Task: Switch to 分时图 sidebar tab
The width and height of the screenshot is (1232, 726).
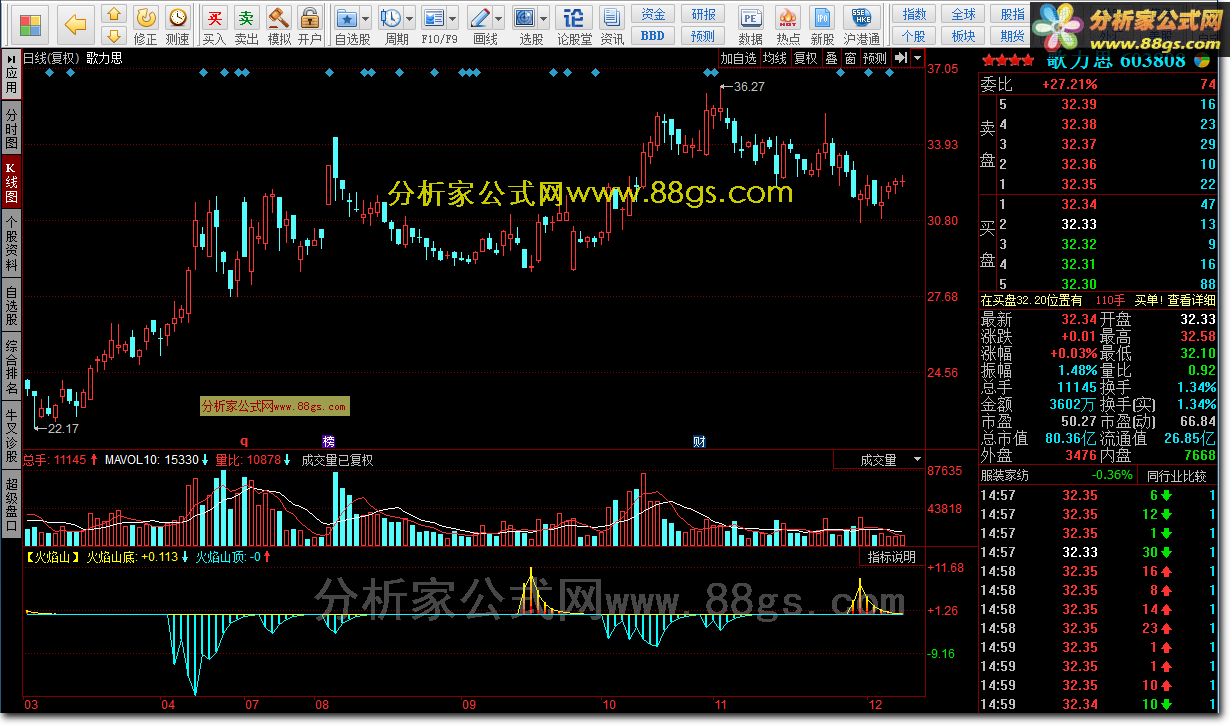Action: 11,130
